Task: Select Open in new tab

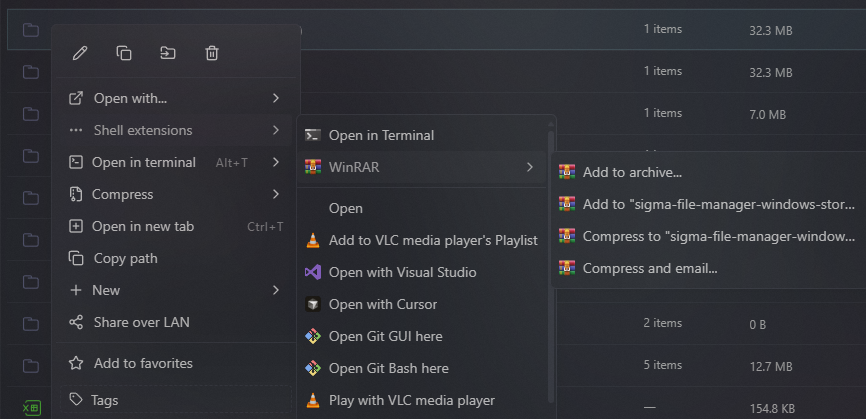Action: (176, 226)
